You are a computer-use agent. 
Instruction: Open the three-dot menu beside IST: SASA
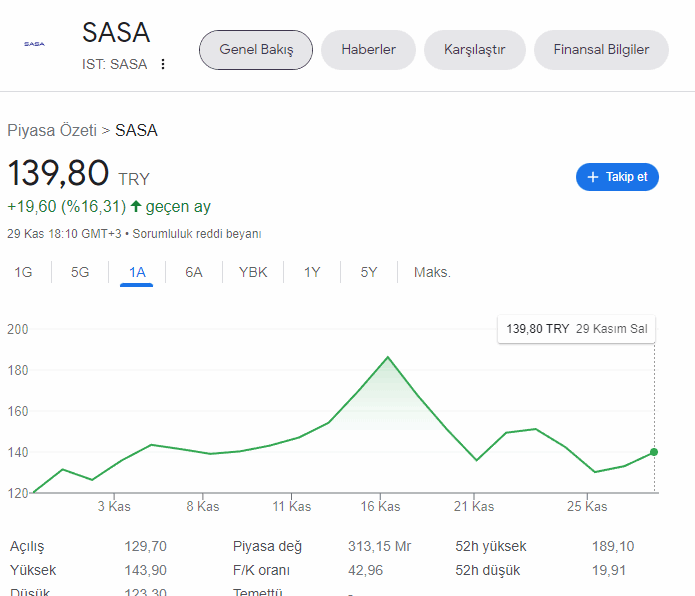pyautogui.click(x=163, y=64)
